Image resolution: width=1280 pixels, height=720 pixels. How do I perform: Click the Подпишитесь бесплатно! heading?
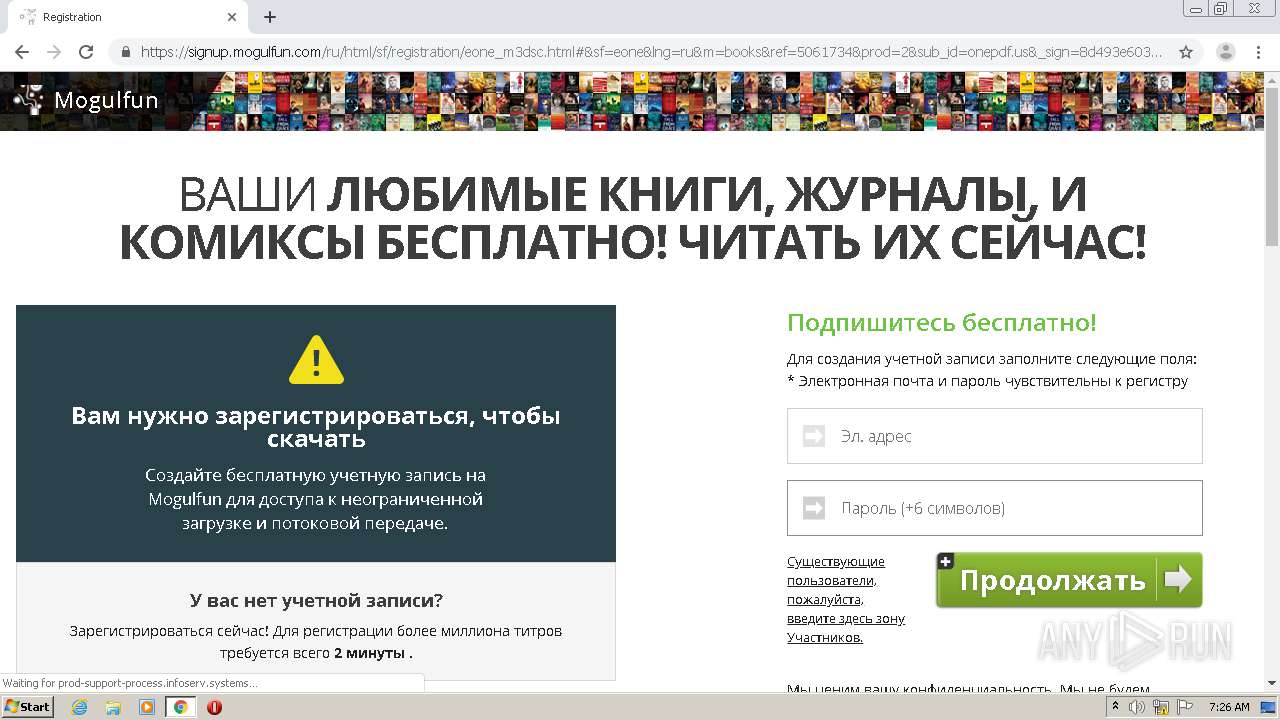(942, 323)
